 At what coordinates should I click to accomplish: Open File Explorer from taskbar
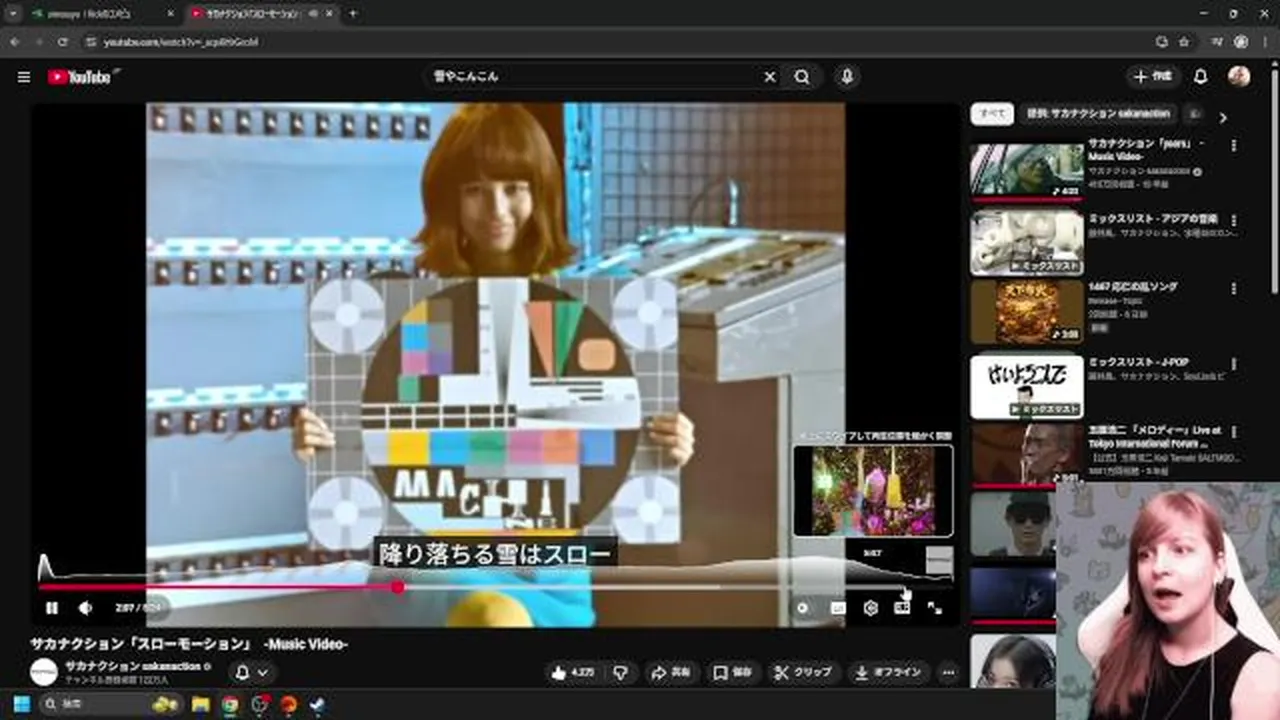pos(200,704)
